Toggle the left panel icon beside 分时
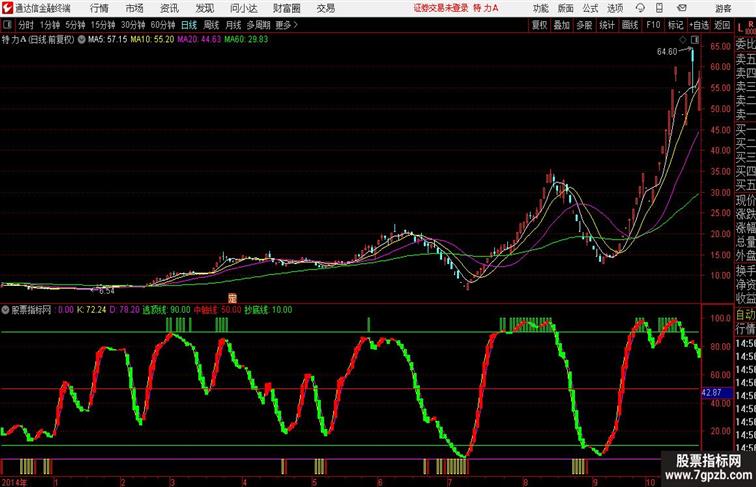This screenshot has height=487, width=756. 7,25
